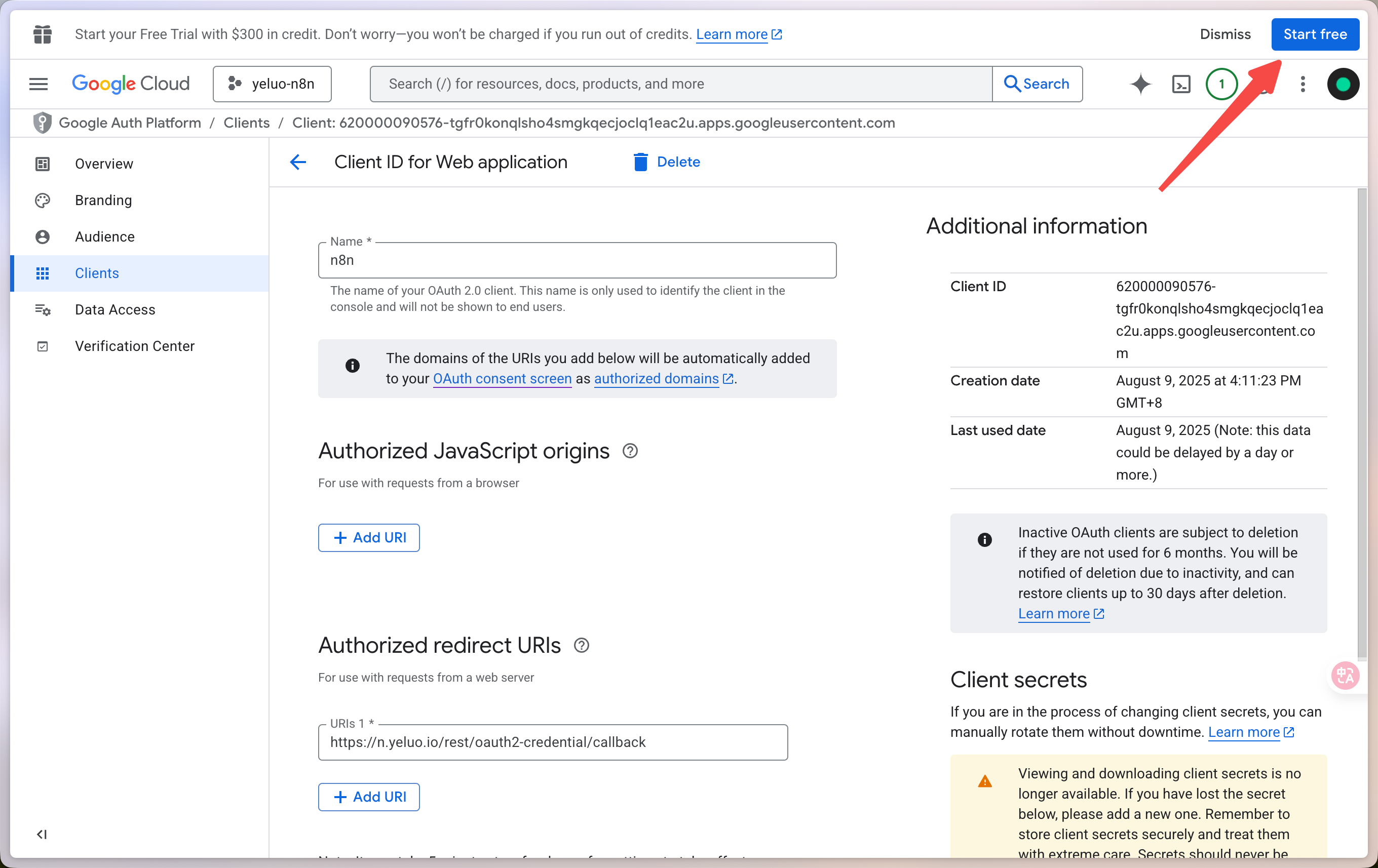The width and height of the screenshot is (1378, 868).
Task: Click help icon next to Authorized redirect URIs
Action: [x=582, y=645]
